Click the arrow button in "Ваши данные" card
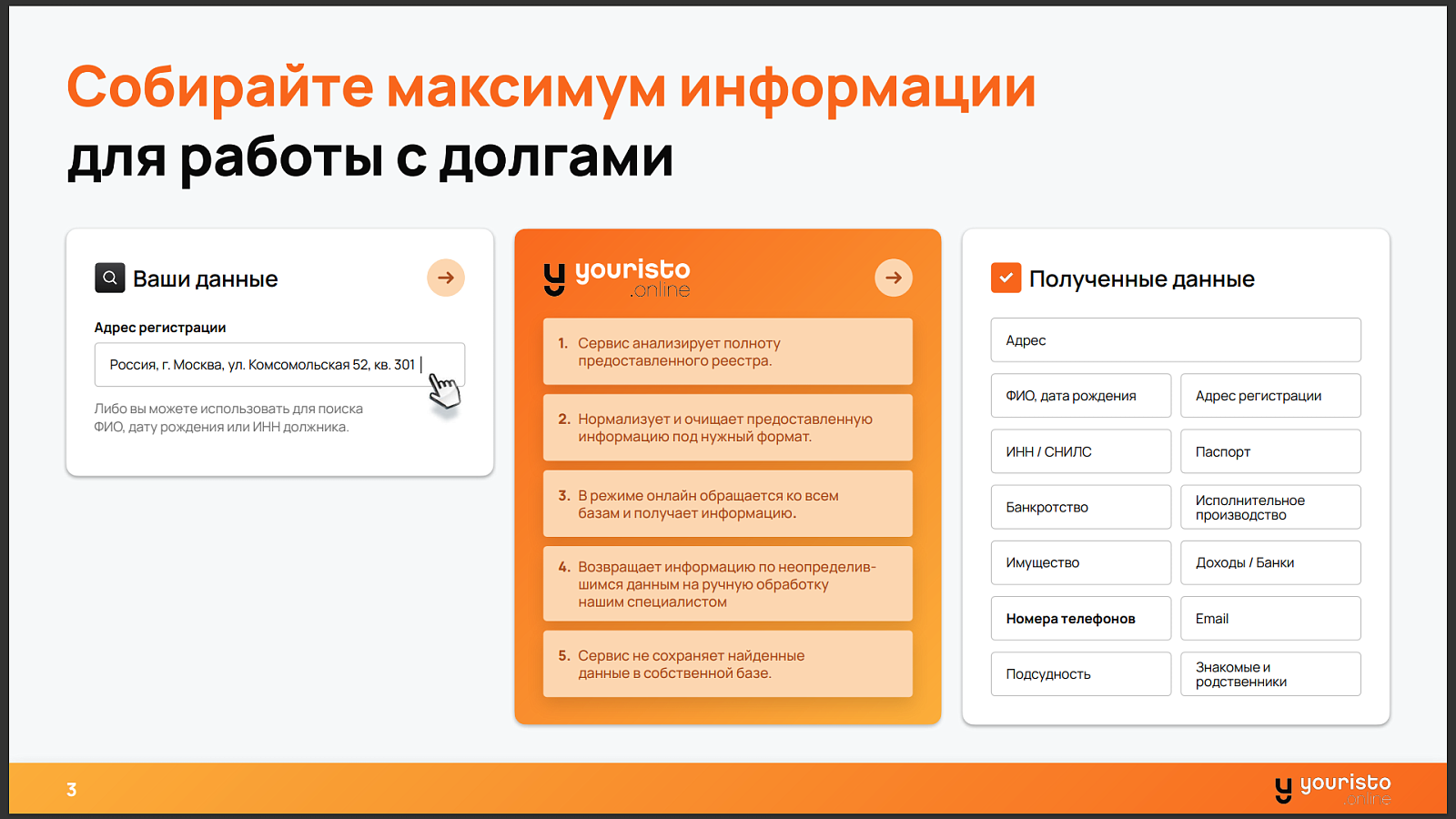Image resolution: width=1456 pixels, height=819 pixels. (446, 278)
